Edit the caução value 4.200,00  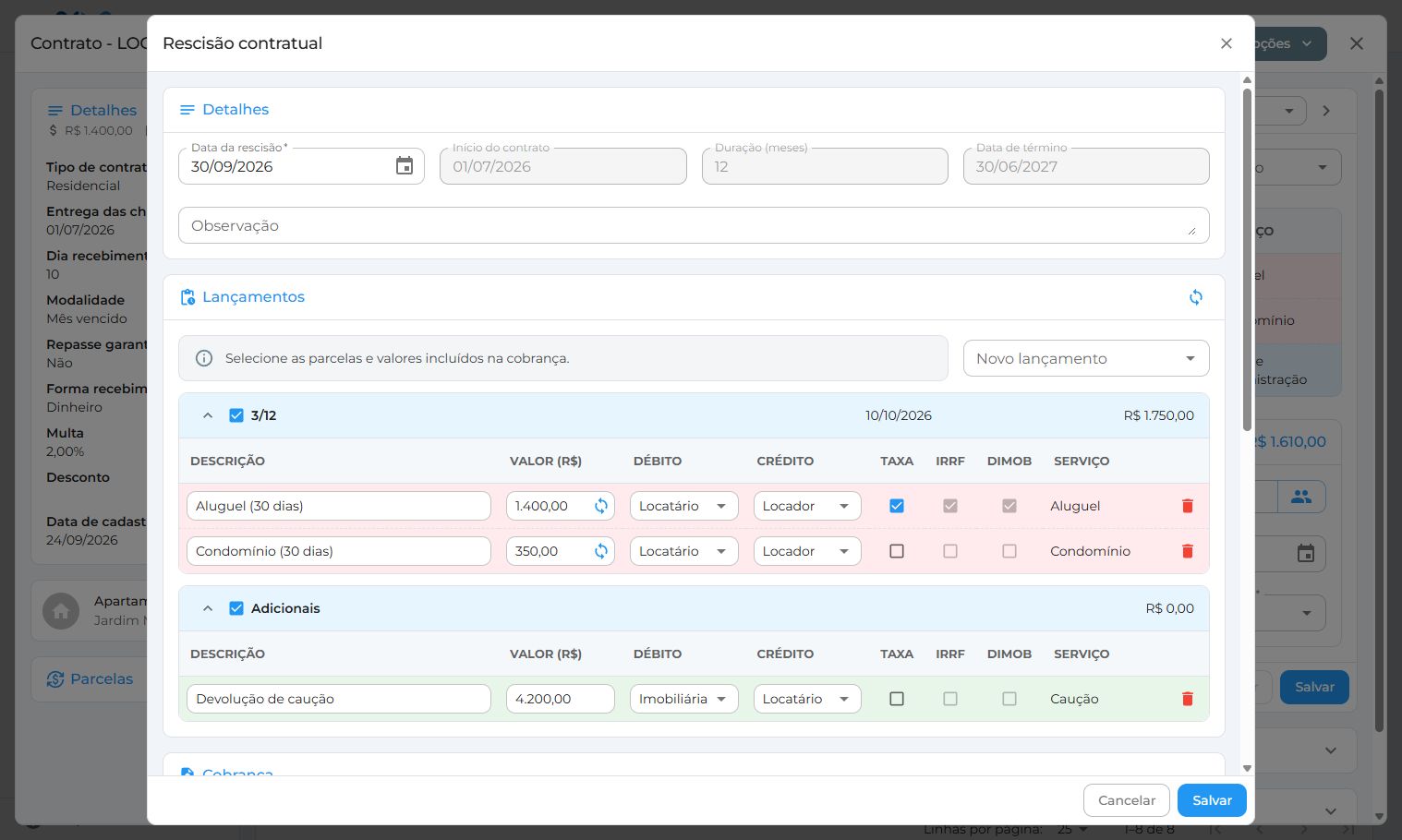coord(561,699)
